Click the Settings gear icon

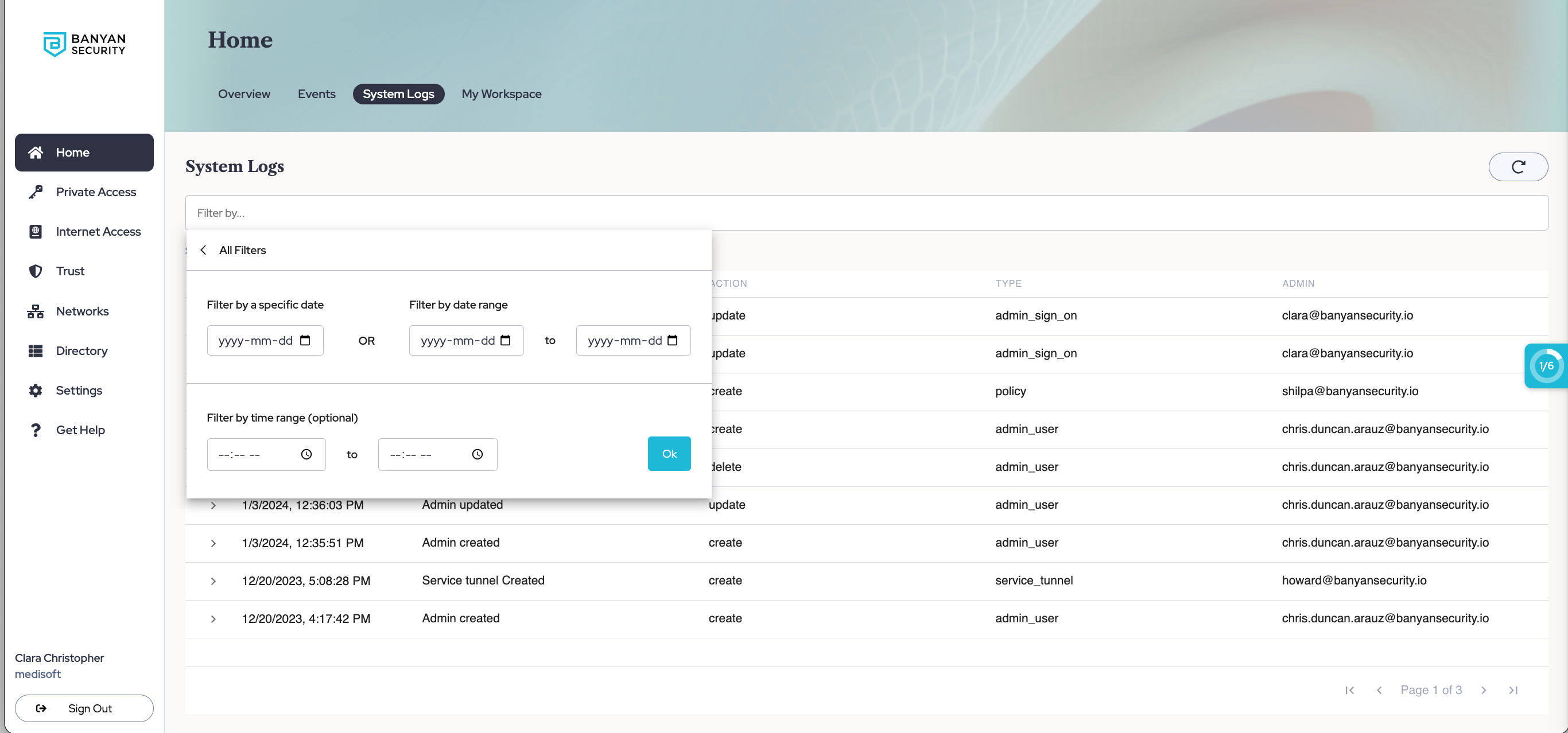(36, 391)
